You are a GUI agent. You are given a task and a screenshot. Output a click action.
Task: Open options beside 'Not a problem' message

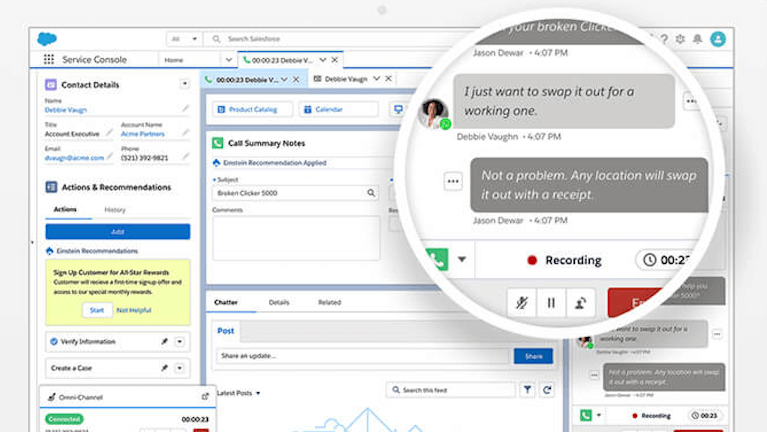(x=453, y=182)
